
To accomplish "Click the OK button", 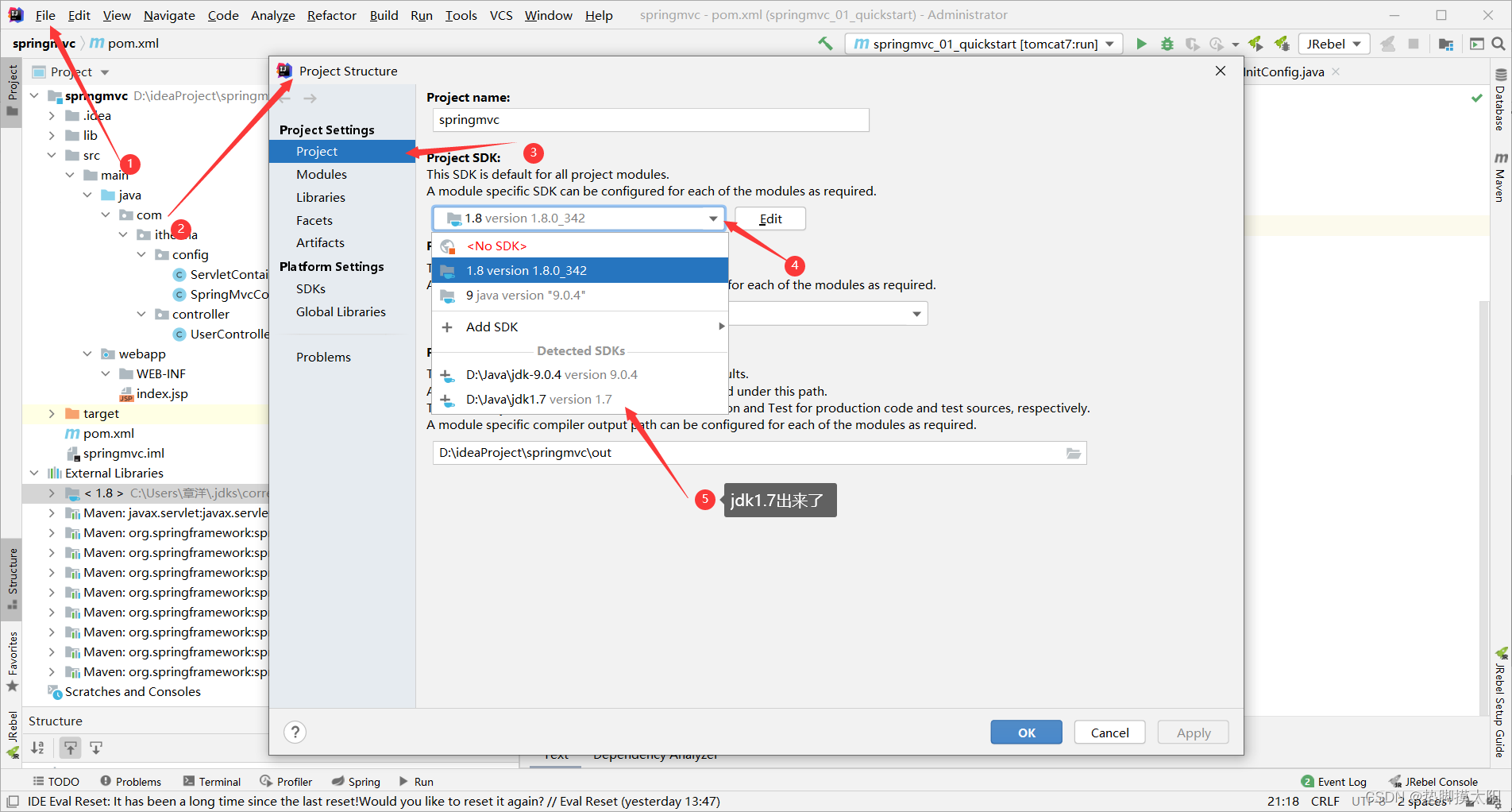I will coord(1026,732).
